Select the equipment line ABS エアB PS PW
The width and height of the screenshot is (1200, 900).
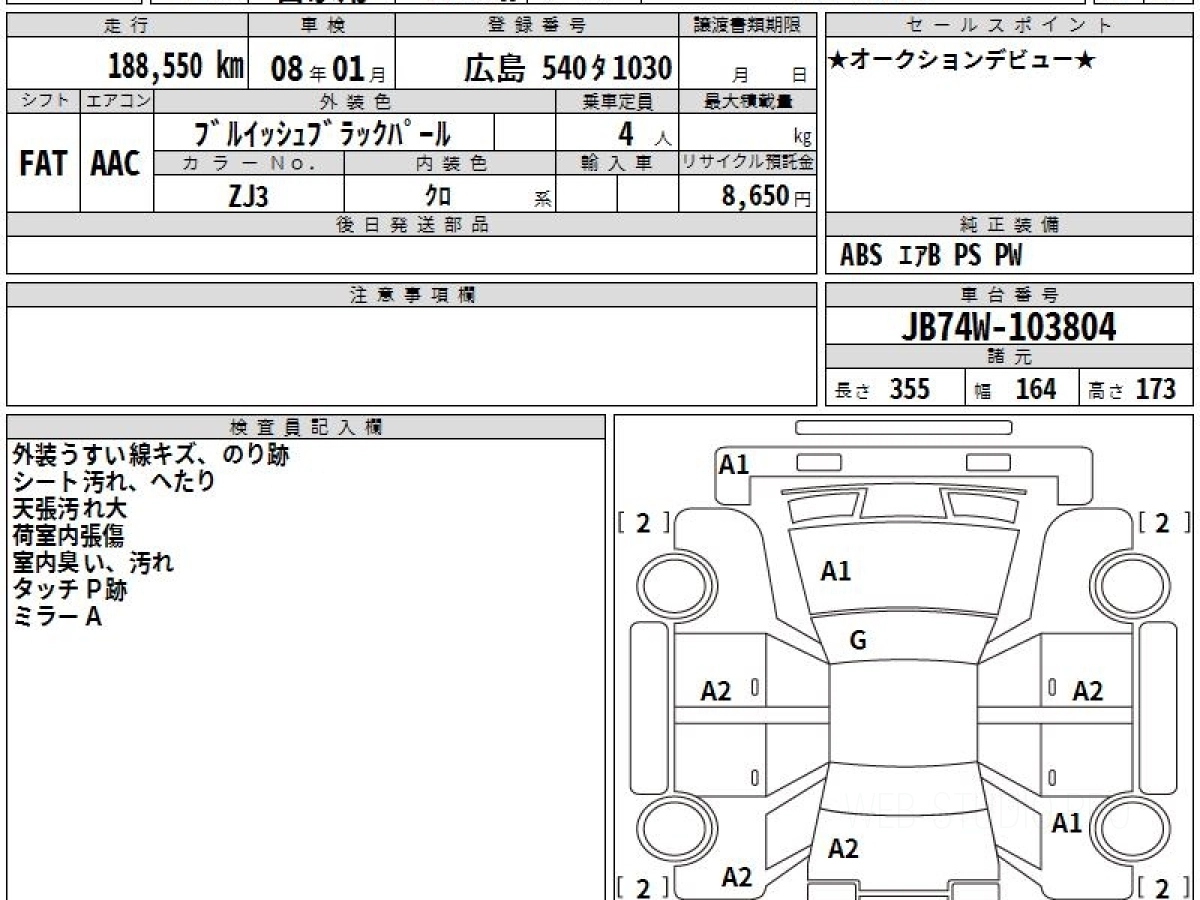point(931,256)
